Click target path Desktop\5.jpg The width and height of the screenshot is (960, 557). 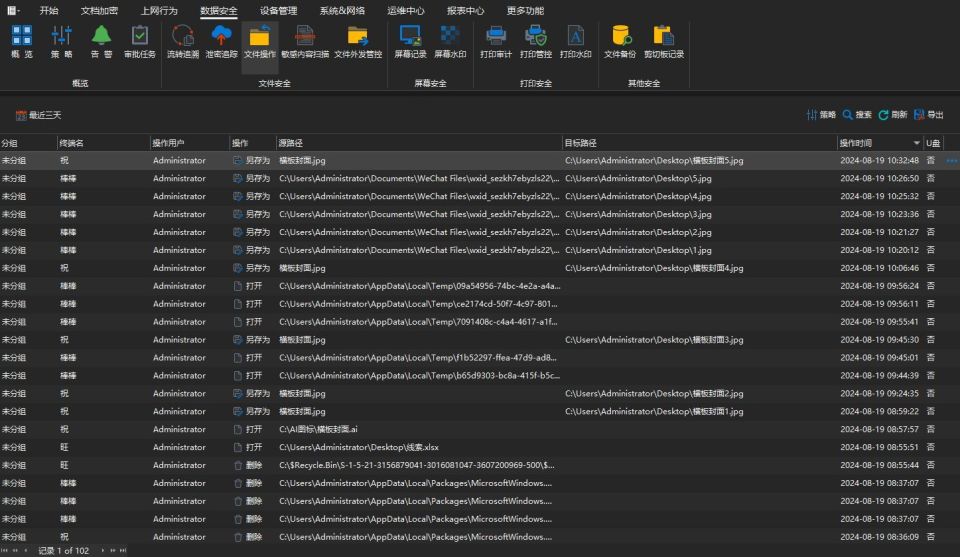[638, 178]
